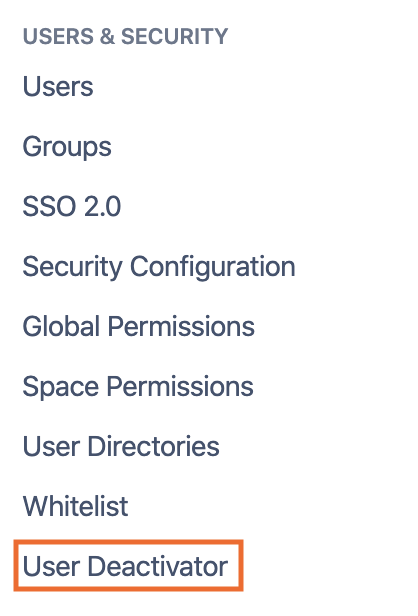The width and height of the screenshot is (418, 616).
Task: Open User Directories
Action: click(x=121, y=446)
